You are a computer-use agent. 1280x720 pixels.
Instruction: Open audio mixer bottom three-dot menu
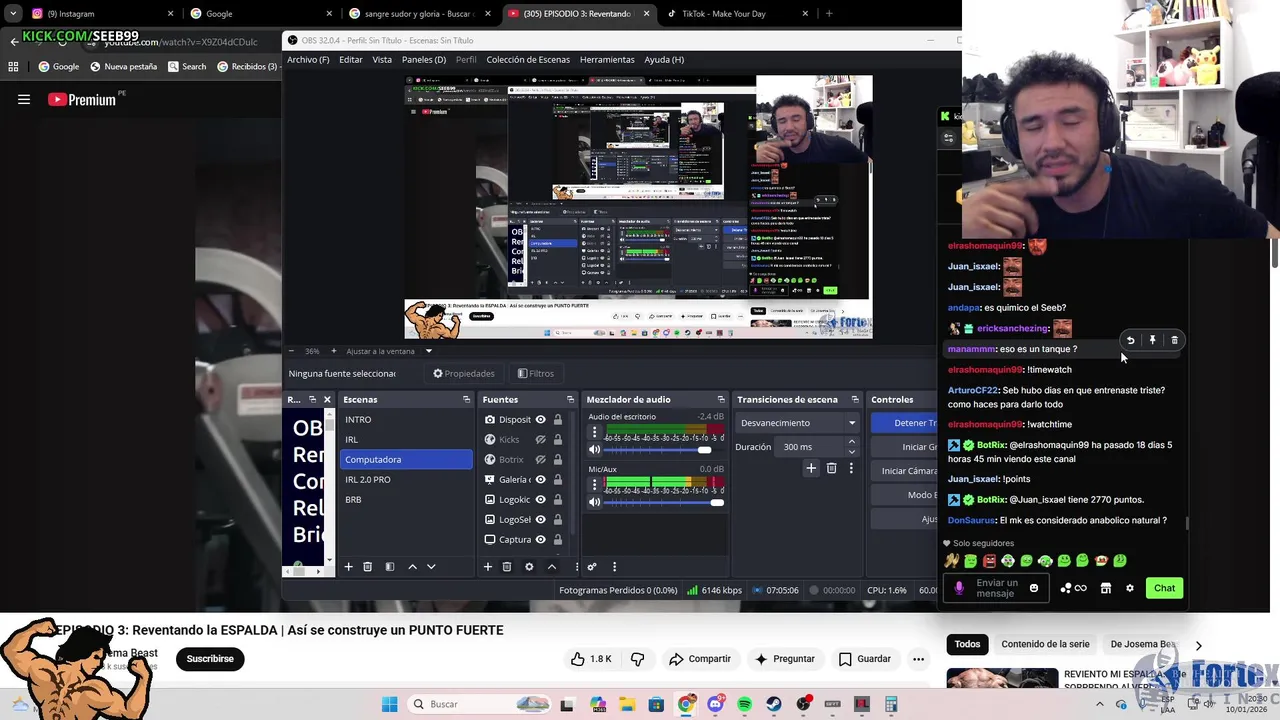click(x=614, y=567)
